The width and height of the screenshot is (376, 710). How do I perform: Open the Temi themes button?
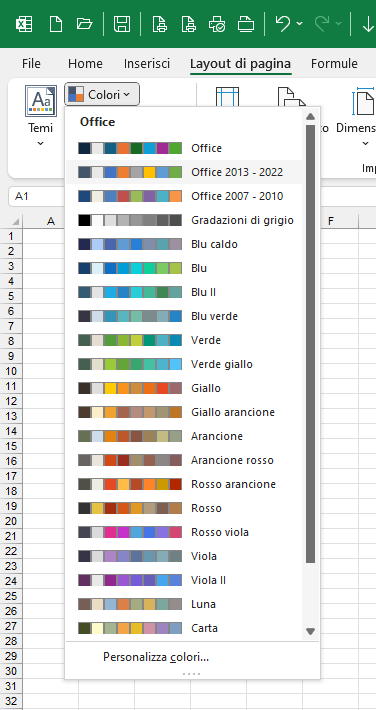pos(41,116)
